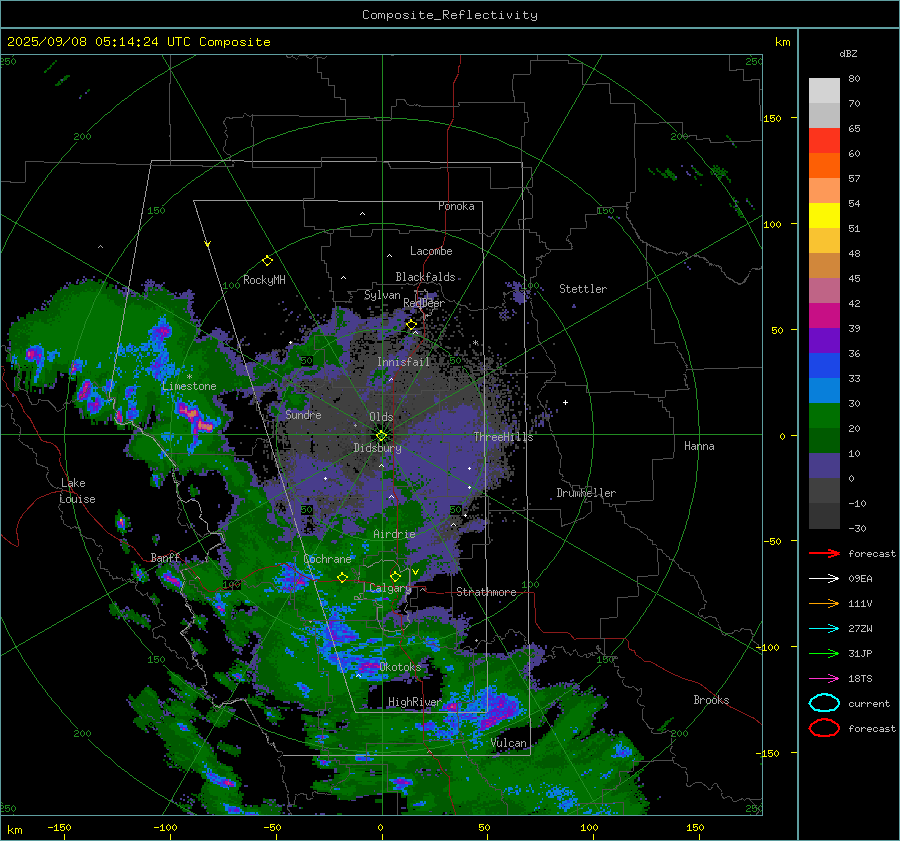Pick the magenta 42-39 dBZ swatch

(824, 316)
